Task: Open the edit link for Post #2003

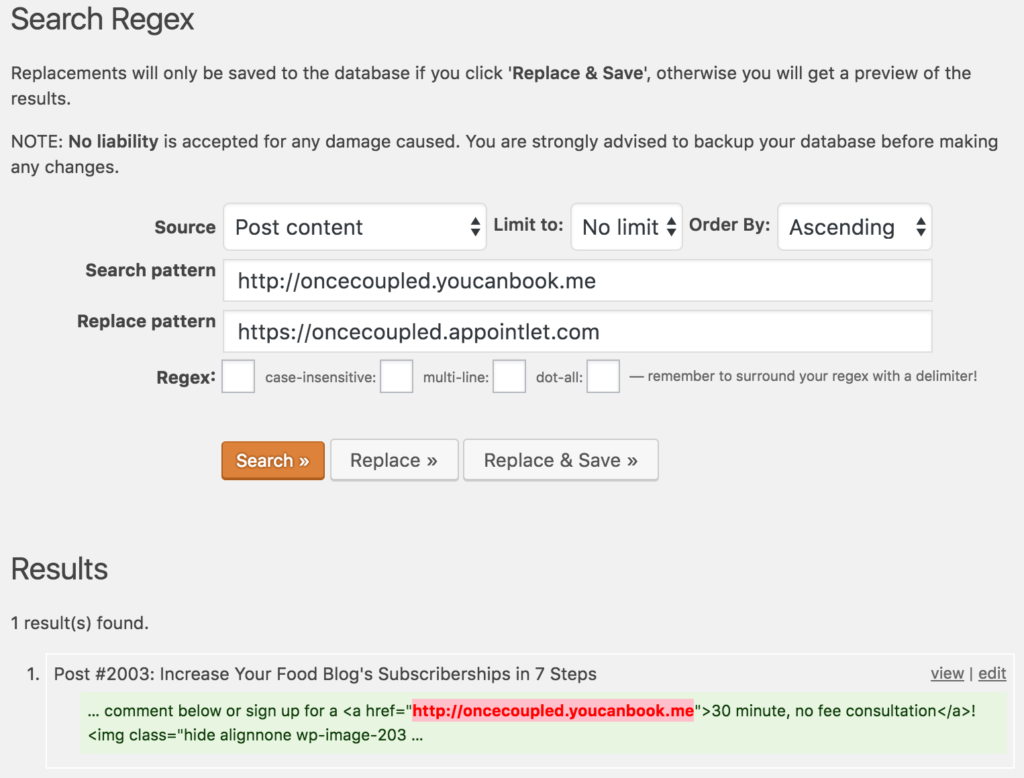Action: coord(992,673)
